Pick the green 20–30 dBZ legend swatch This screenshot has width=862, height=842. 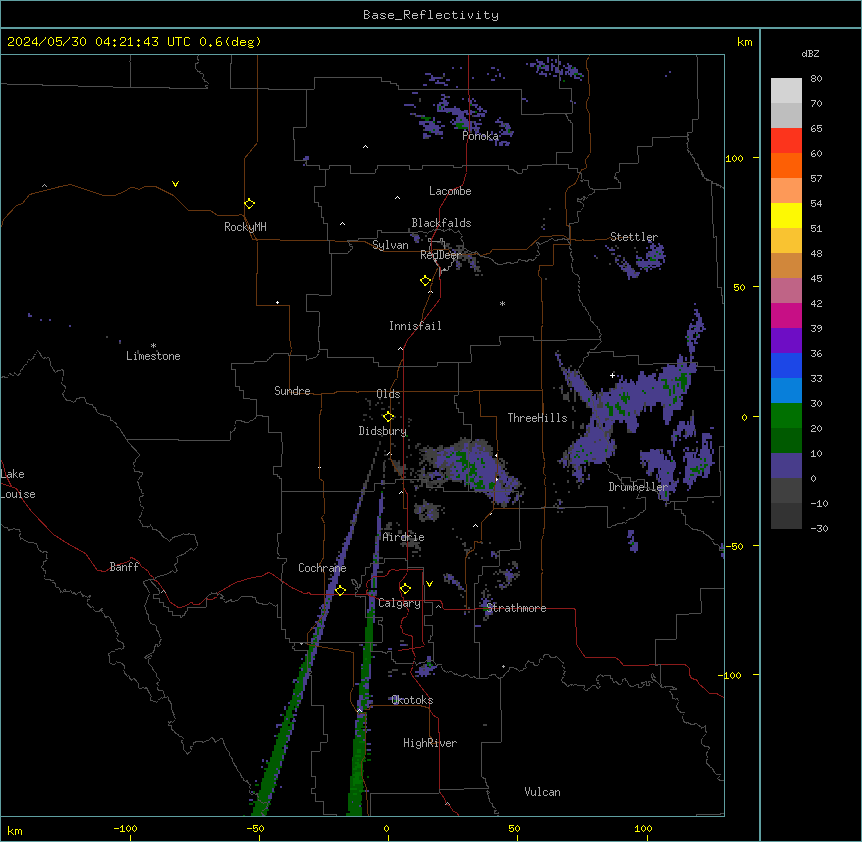click(786, 416)
